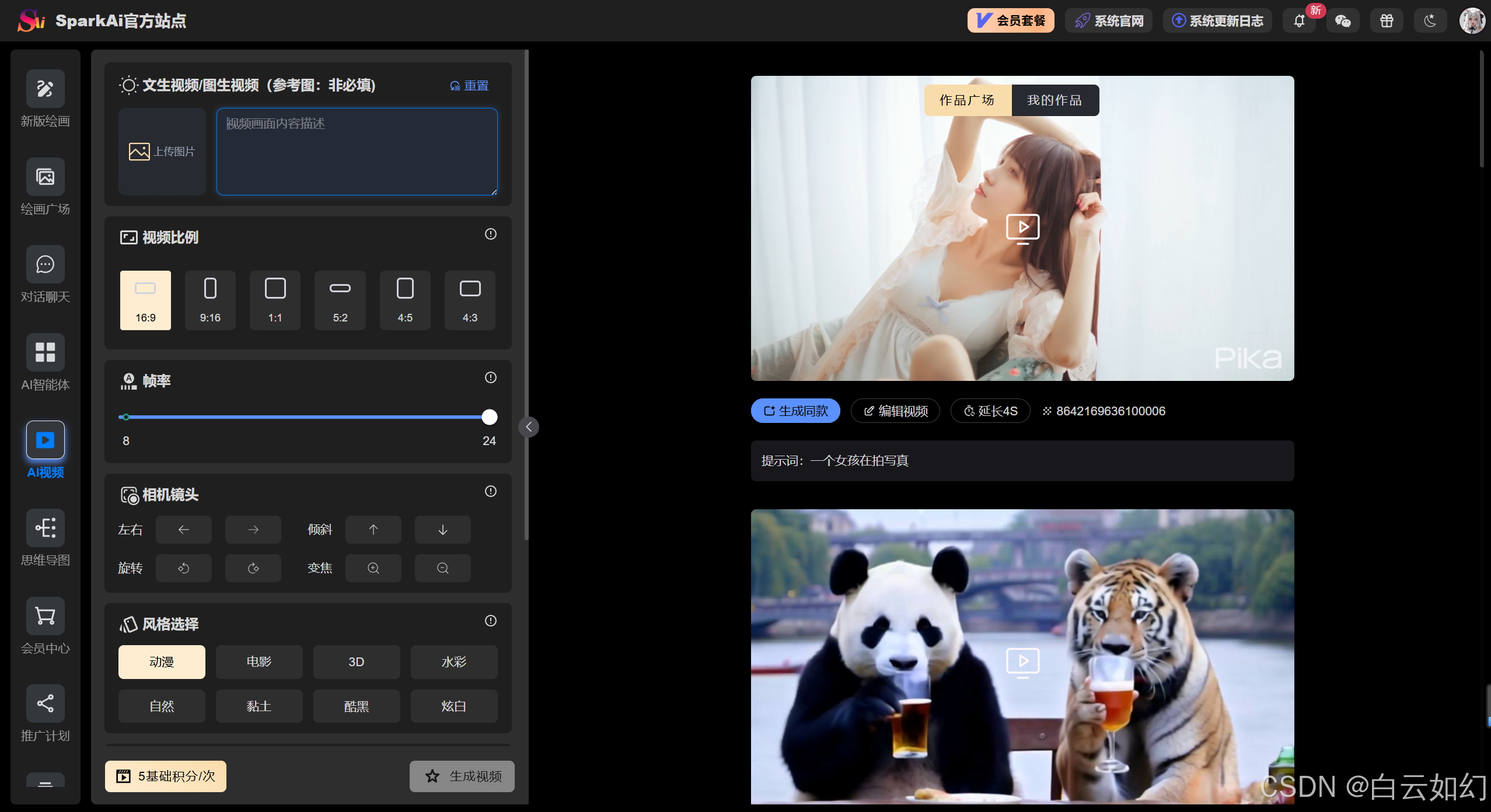The width and height of the screenshot is (1491, 812).
Task: Switch to 我的作品 tab
Action: pos(1054,100)
